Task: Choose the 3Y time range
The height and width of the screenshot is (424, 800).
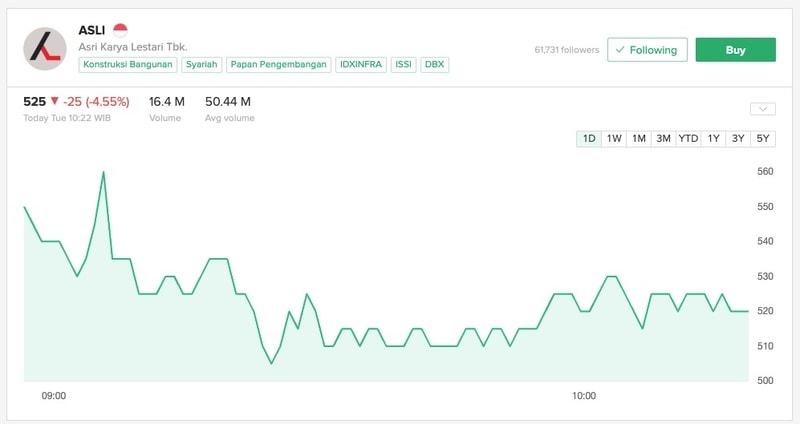Action: (x=738, y=139)
